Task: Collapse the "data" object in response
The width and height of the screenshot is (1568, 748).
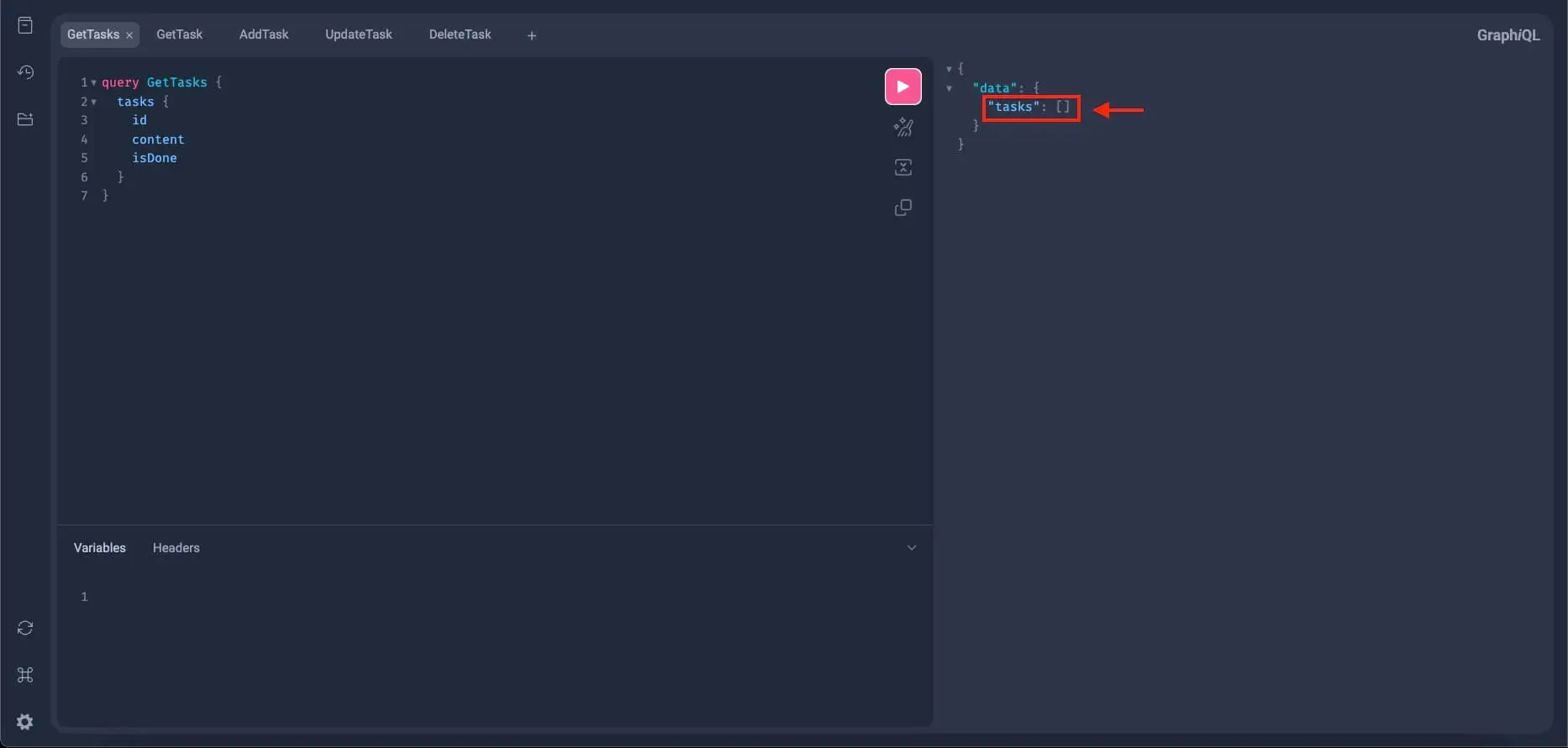Action: coord(949,88)
